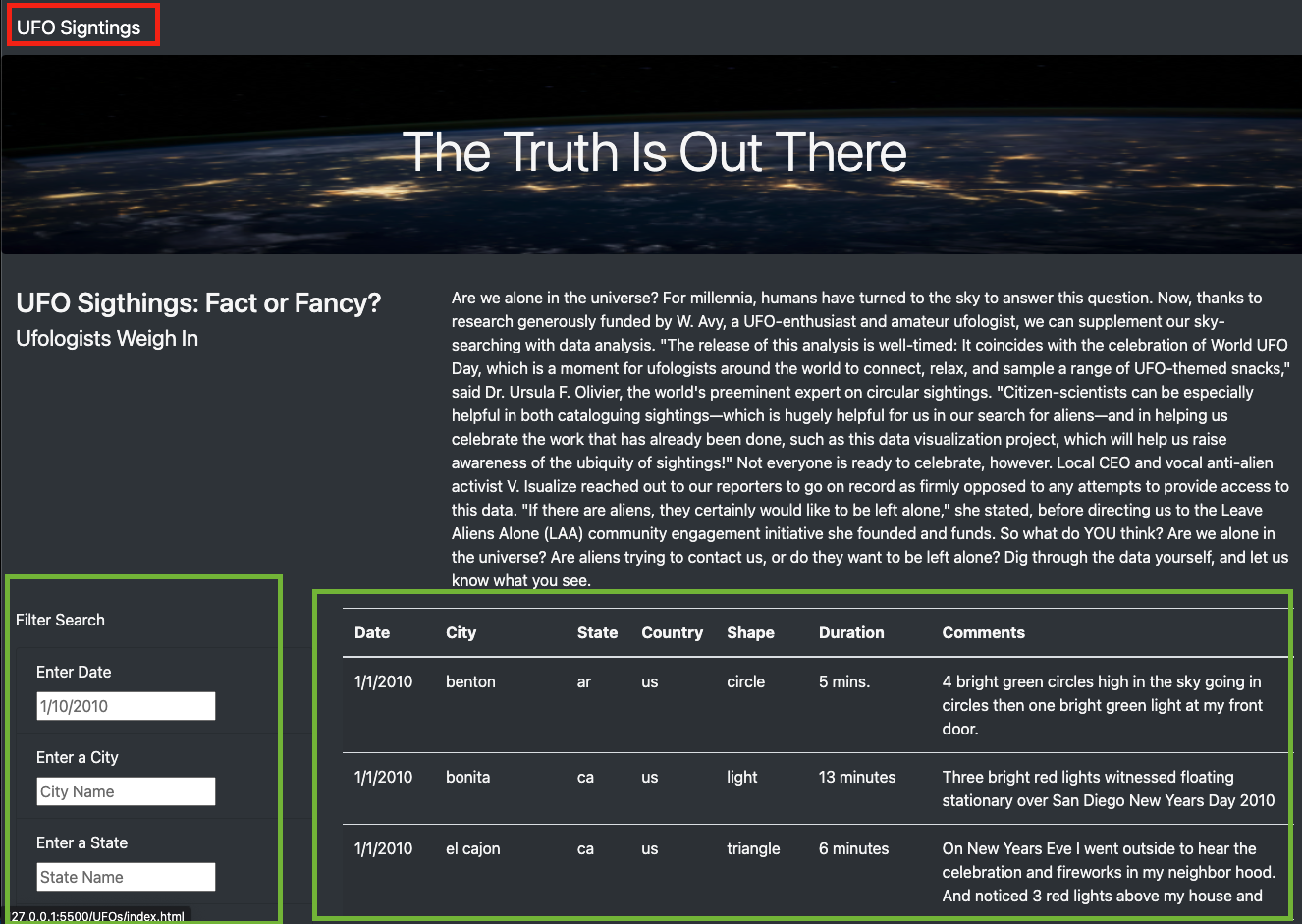Image resolution: width=1302 pixels, height=924 pixels.
Task: Click the State Name input field
Action: [126, 876]
